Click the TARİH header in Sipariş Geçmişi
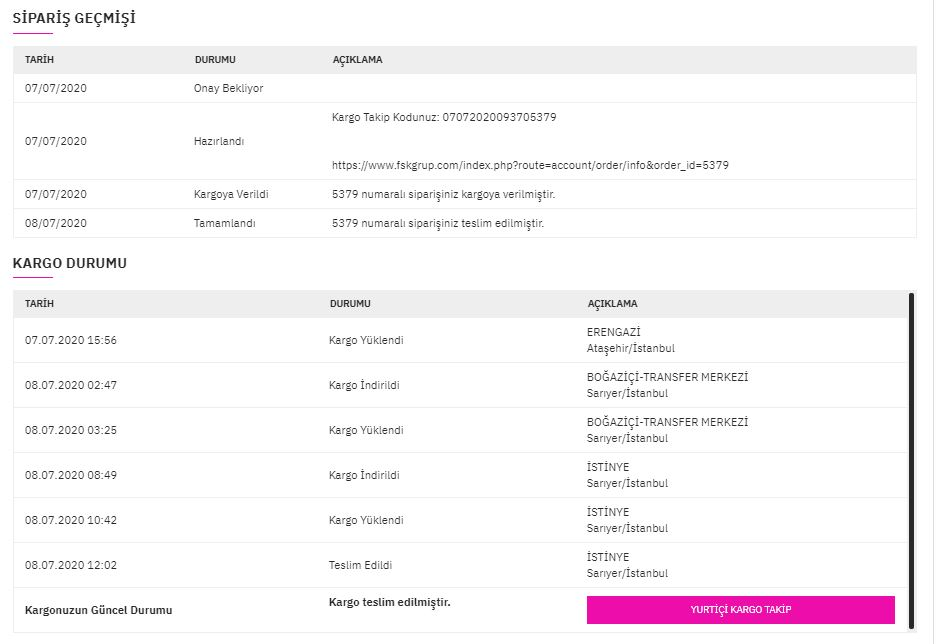 click(x=40, y=59)
